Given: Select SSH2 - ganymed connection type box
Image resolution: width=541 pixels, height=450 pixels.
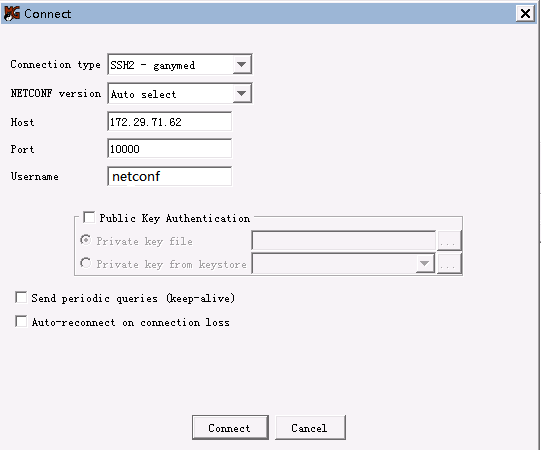Looking at the screenshot, I should 180,64.
